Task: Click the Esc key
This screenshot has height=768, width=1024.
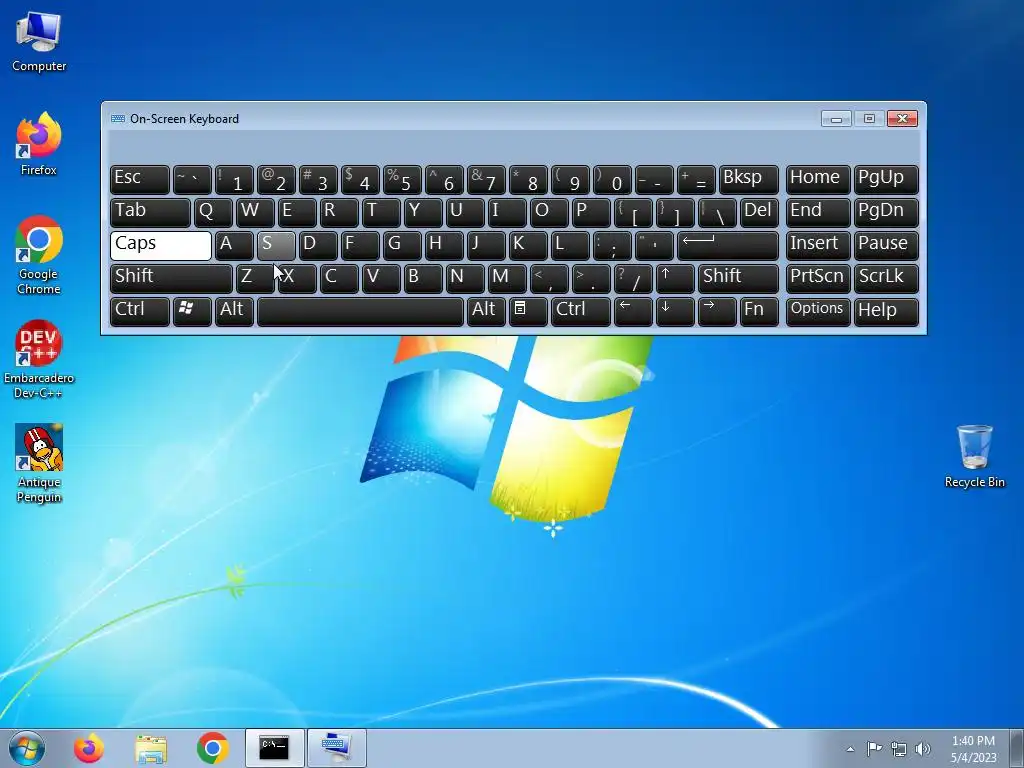Action: click(140, 180)
